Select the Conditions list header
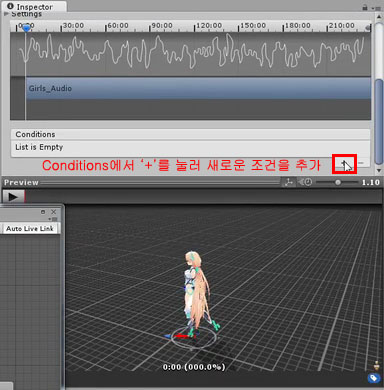 click(x=190, y=134)
